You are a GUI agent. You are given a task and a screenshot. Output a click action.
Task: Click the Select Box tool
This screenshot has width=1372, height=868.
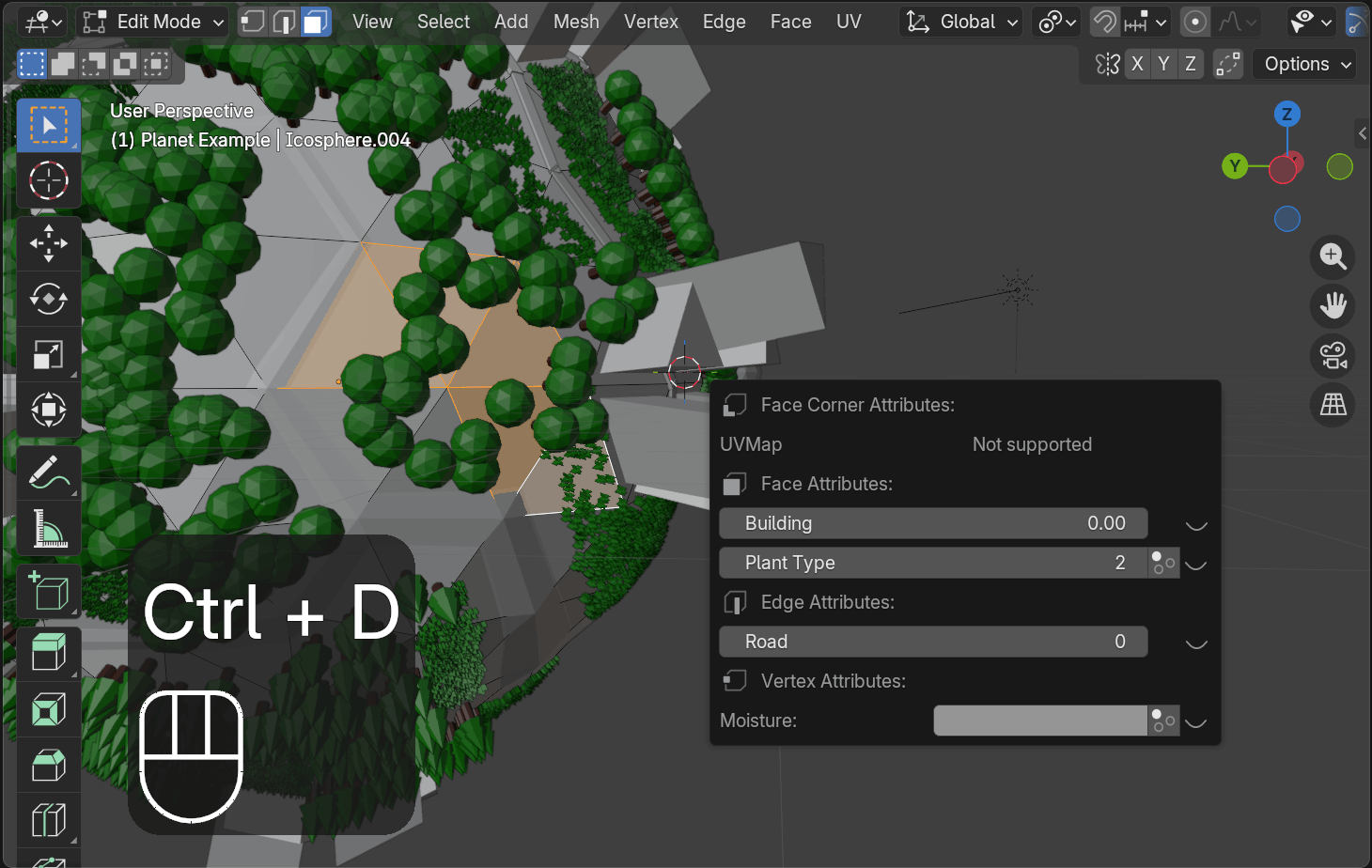49,125
